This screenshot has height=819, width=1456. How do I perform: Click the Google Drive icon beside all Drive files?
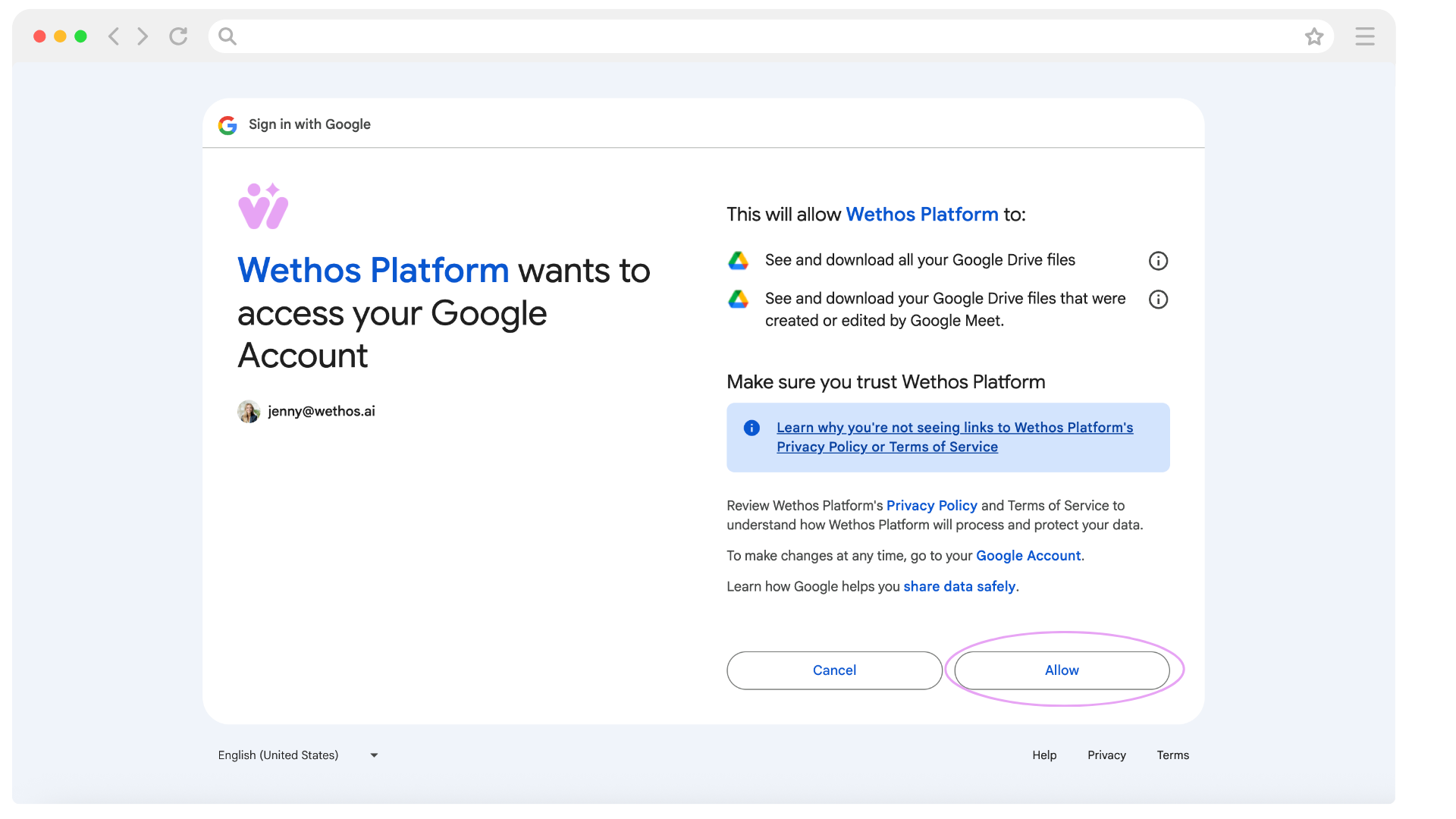[x=739, y=260]
